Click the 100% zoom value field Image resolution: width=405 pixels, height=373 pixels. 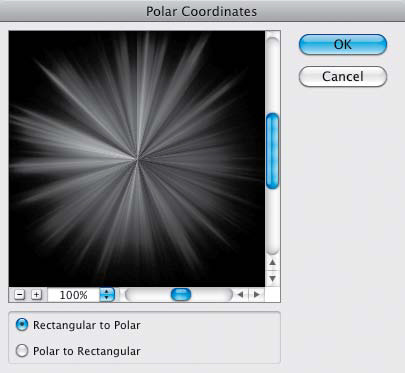74,295
